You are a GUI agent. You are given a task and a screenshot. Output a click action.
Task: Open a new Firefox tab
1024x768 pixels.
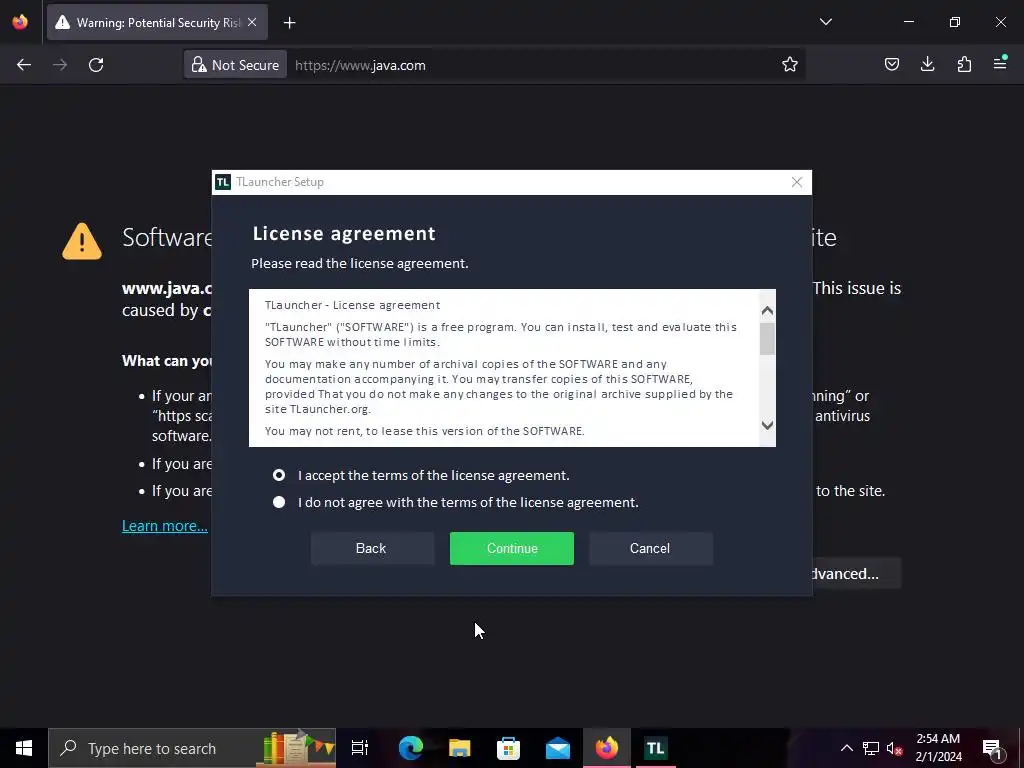click(289, 23)
